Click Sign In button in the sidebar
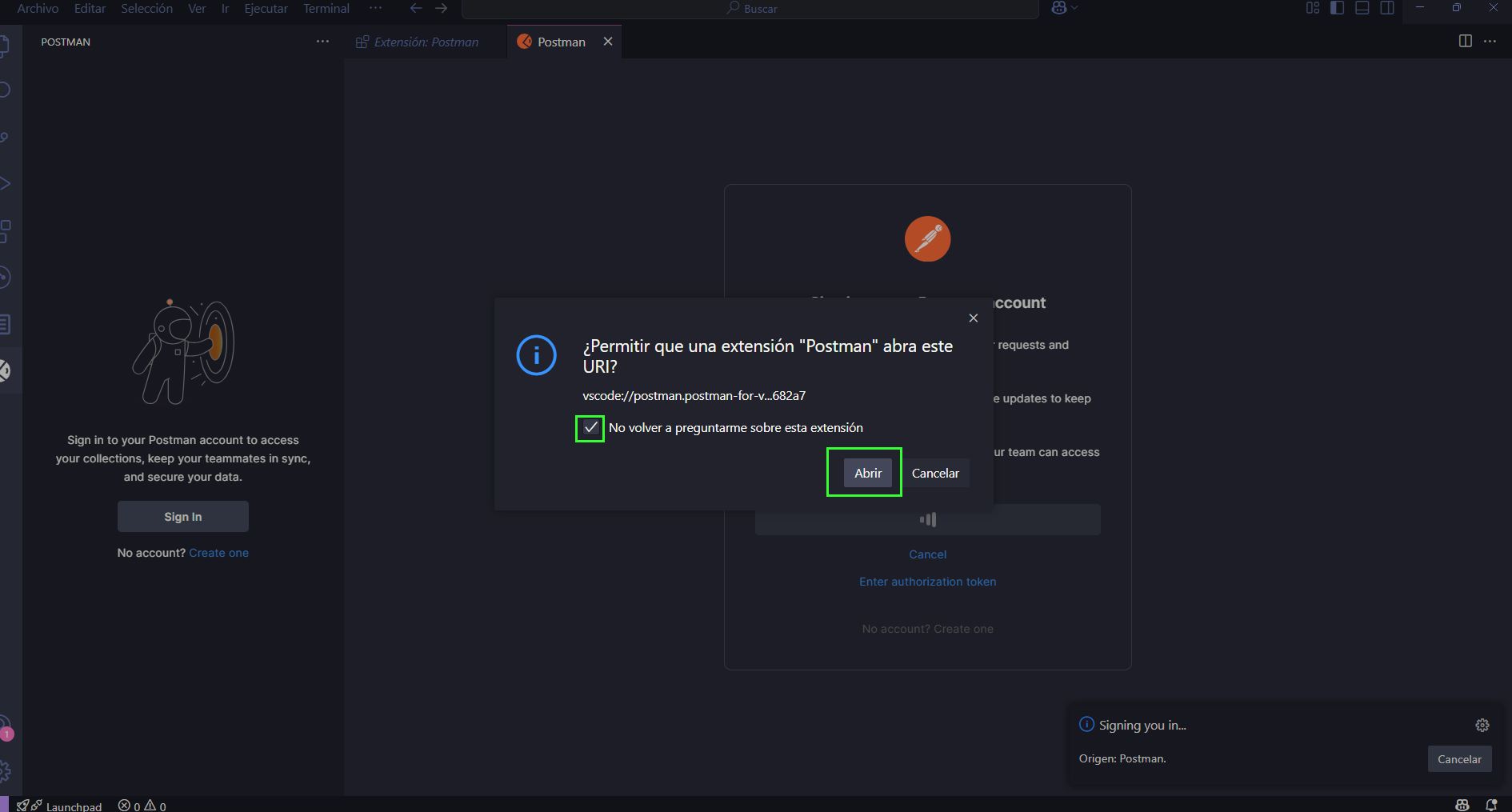This screenshot has height=812, width=1512. point(183,517)
